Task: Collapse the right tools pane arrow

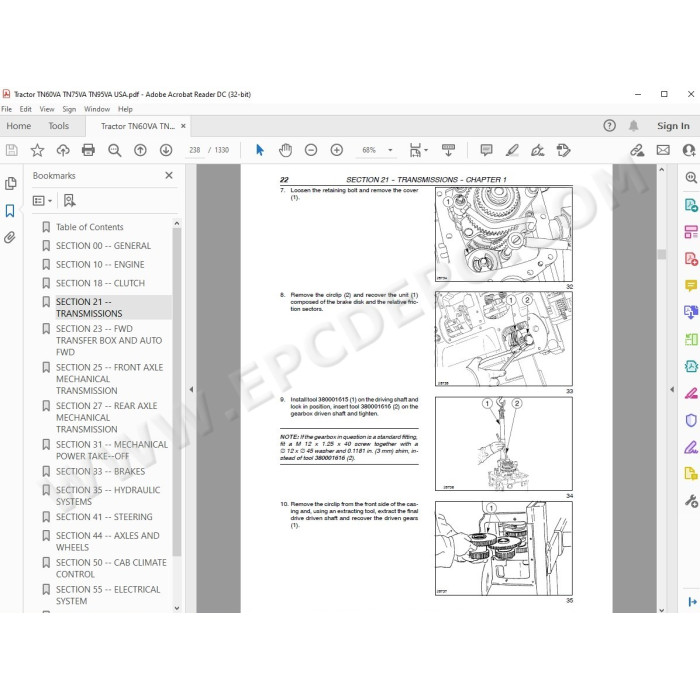Action: 672,389
